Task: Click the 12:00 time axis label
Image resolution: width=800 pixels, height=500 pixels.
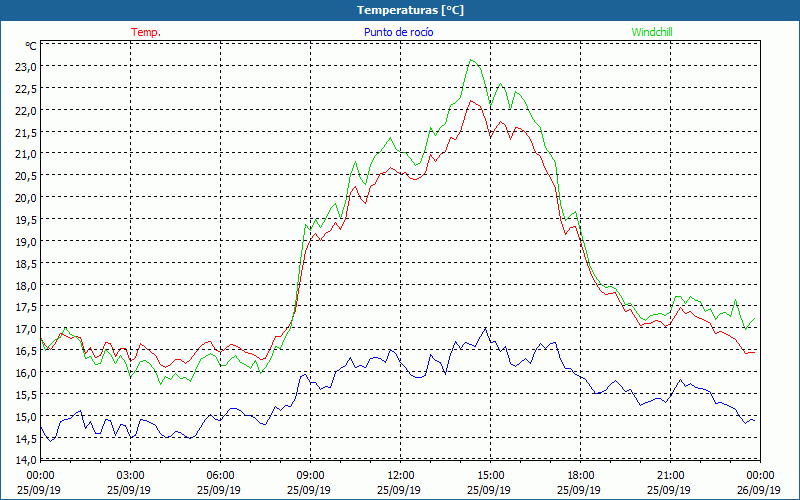Action: [401, 476]
